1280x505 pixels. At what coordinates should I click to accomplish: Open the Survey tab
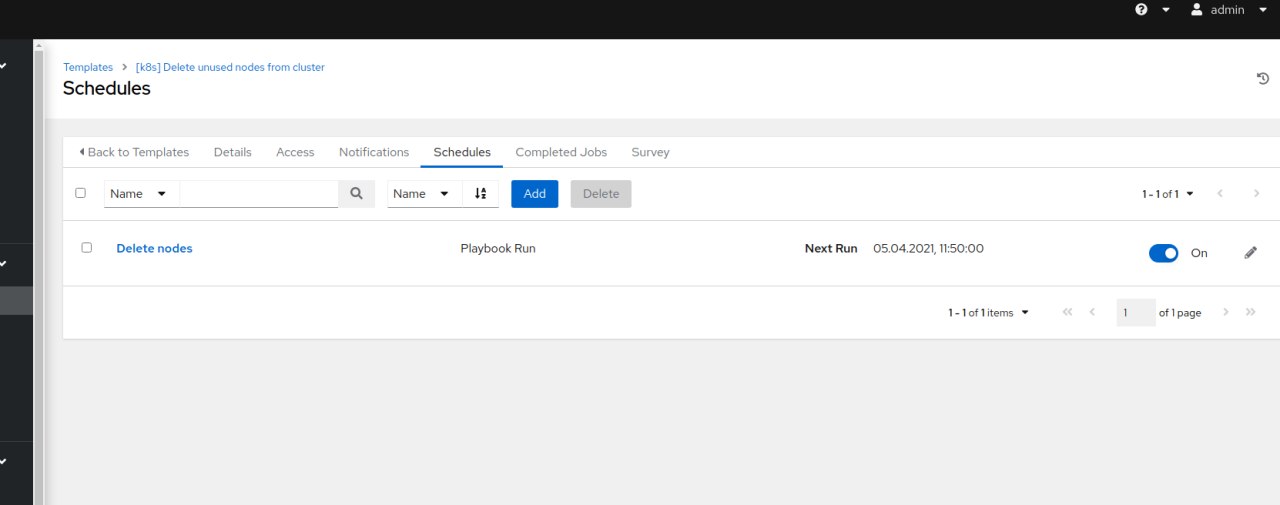click(x=650, y=152)
